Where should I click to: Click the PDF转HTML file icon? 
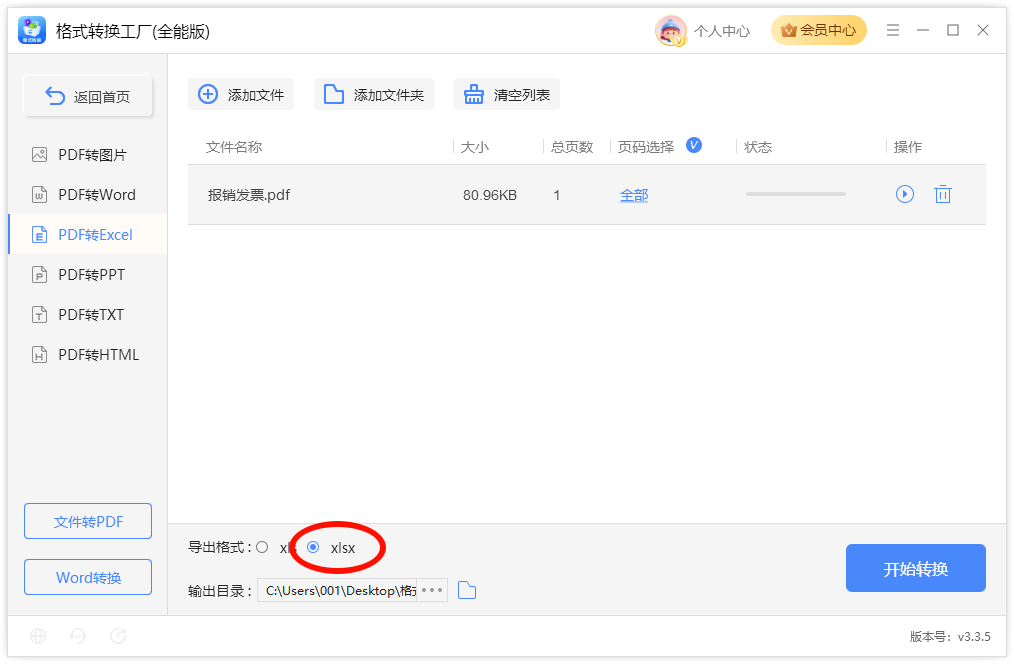(x=39, y=355)
